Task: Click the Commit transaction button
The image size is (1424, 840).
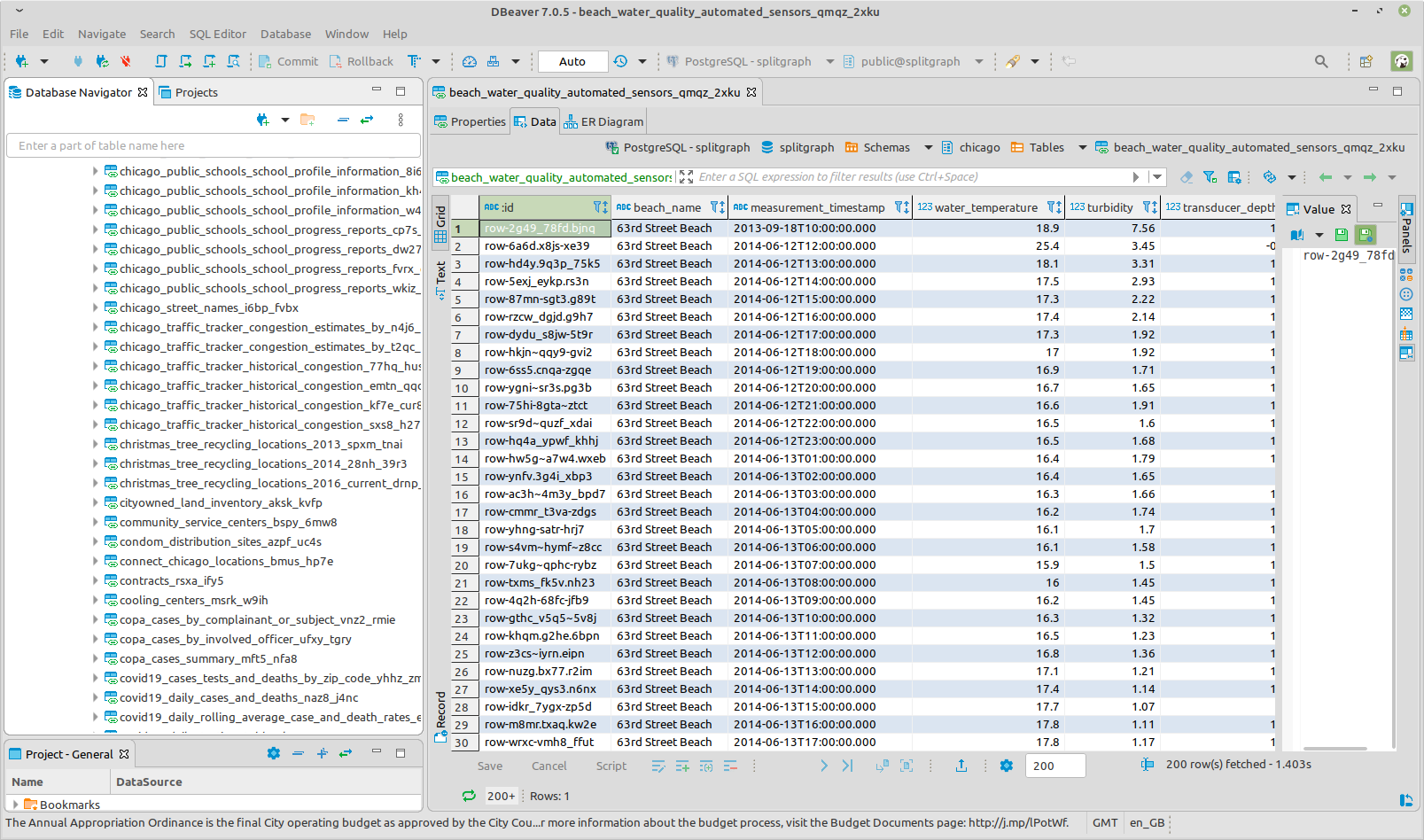Action: 288,61
